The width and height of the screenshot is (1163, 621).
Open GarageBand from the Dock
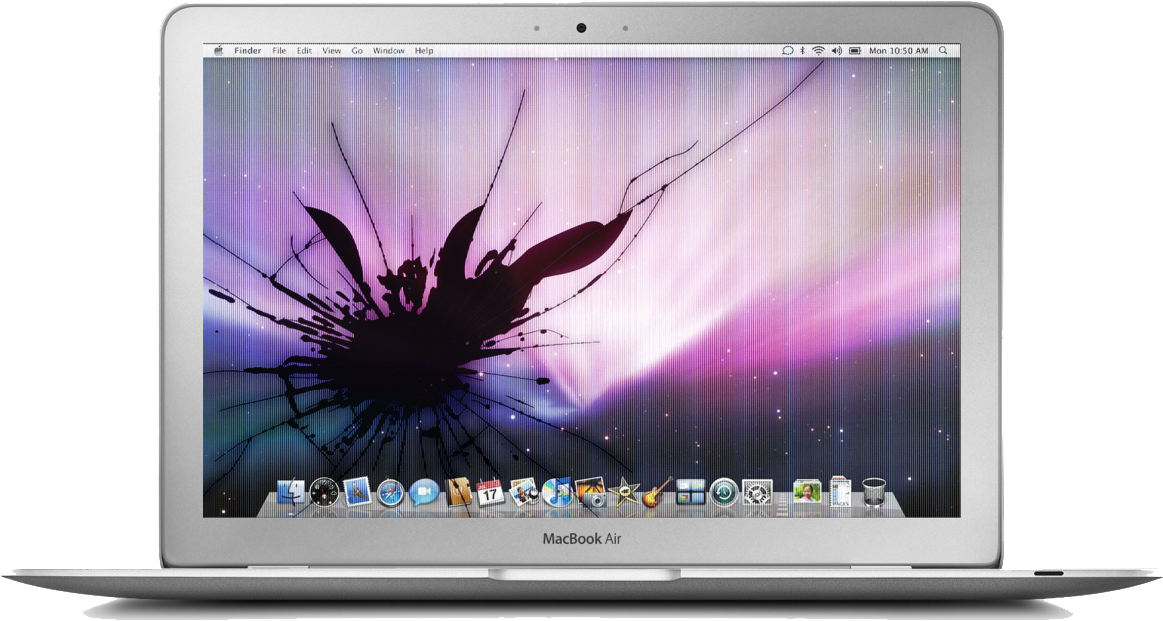click(x=657, y=491)
